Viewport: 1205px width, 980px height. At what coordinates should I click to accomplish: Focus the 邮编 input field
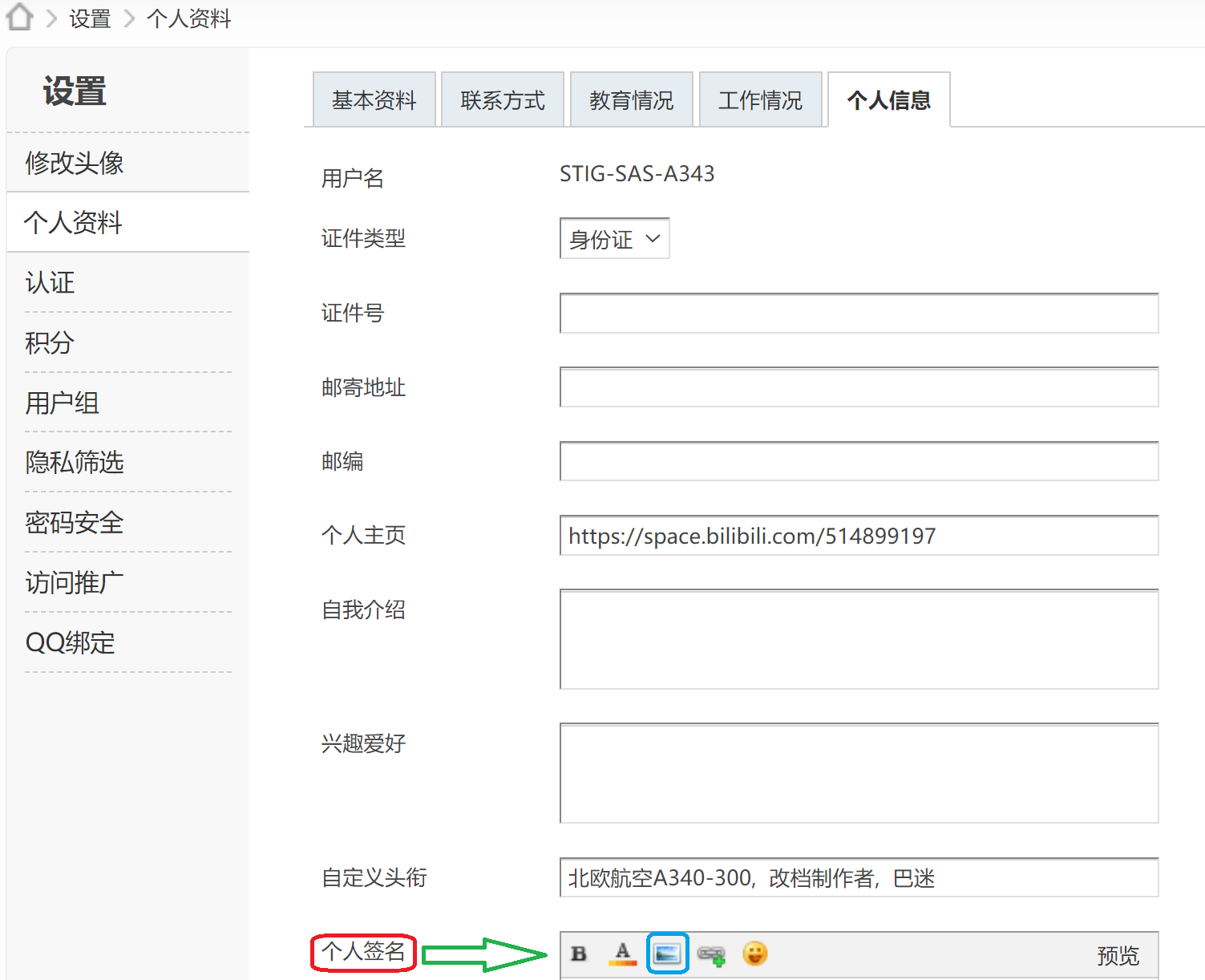859,461
